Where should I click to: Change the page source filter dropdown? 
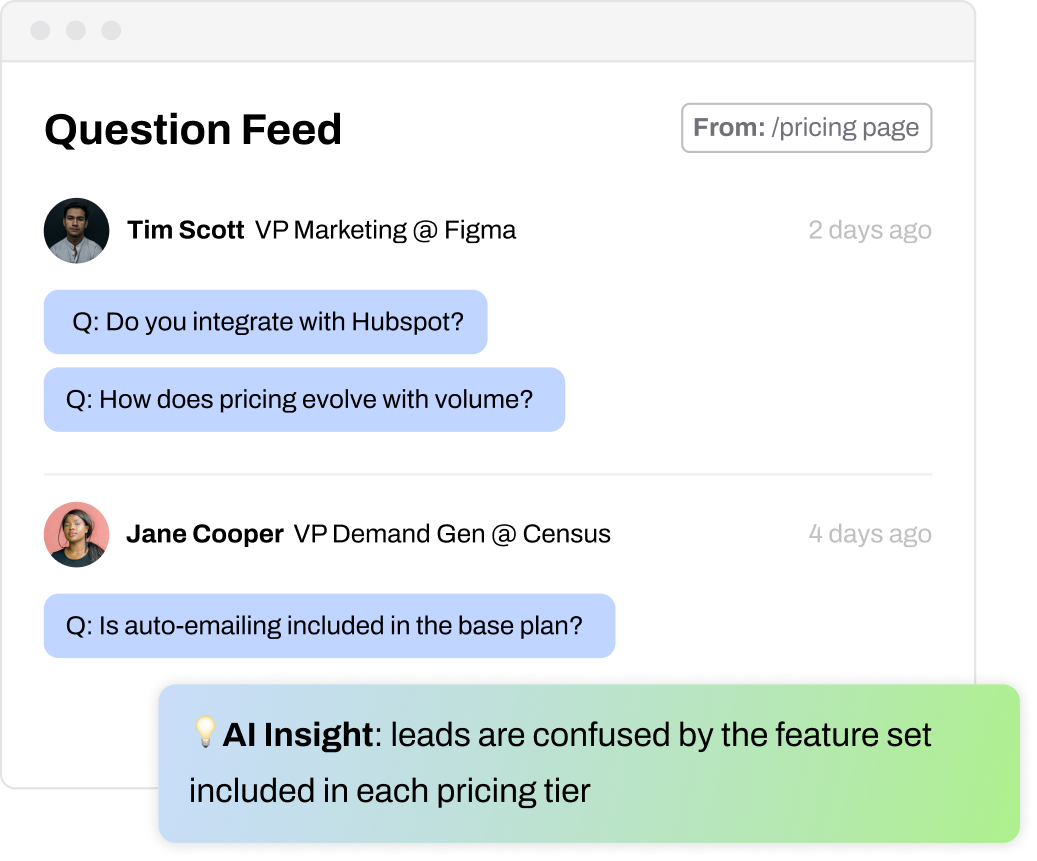click(x=806, y=127)
